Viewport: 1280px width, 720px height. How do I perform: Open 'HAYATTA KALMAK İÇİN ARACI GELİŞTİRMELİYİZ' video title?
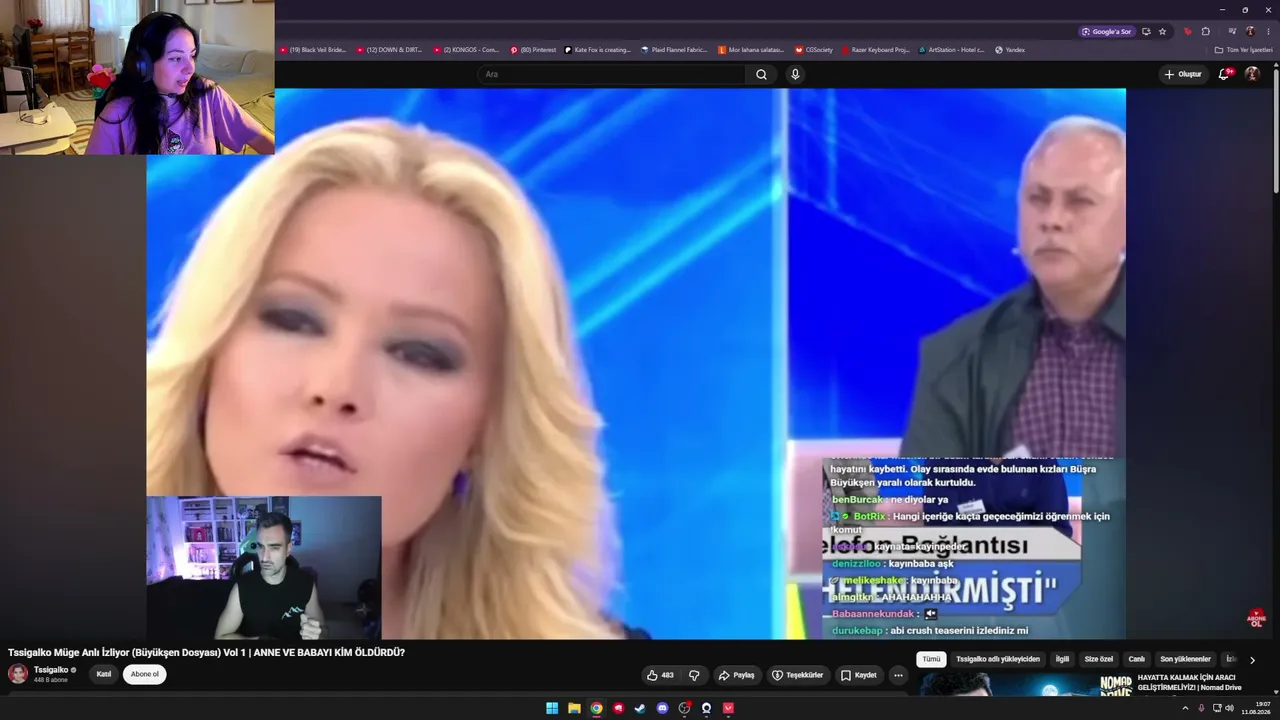[x=1189, y=682]
